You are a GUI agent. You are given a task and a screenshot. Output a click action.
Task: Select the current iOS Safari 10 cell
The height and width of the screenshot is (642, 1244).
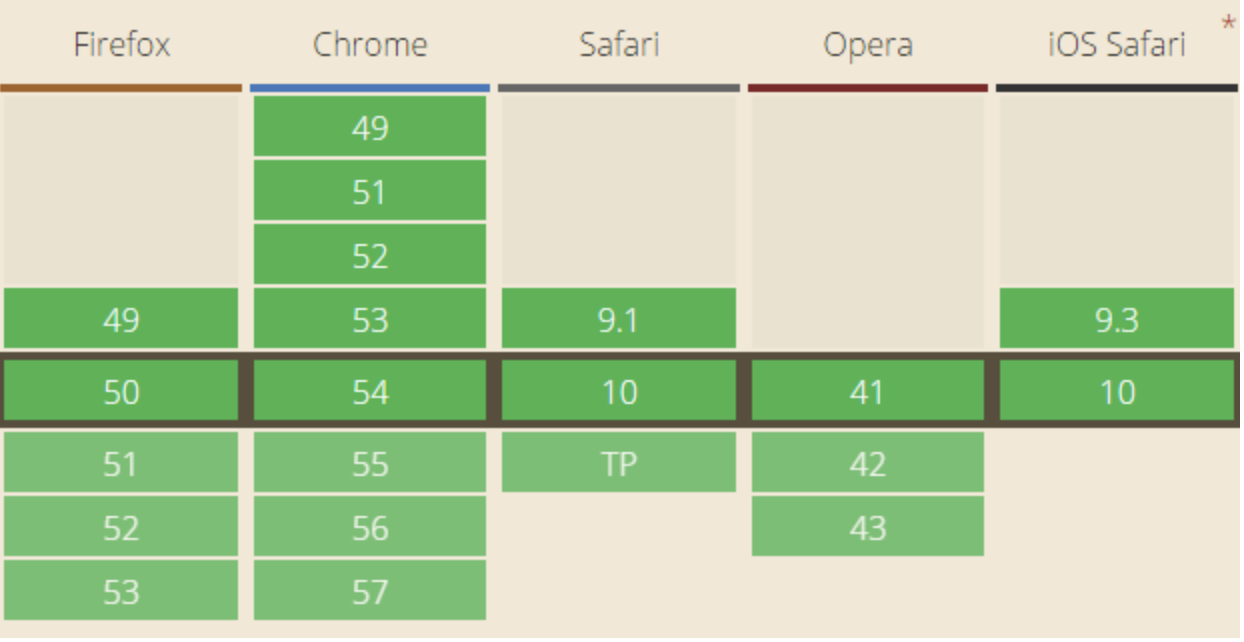(x=1116, y=392)
